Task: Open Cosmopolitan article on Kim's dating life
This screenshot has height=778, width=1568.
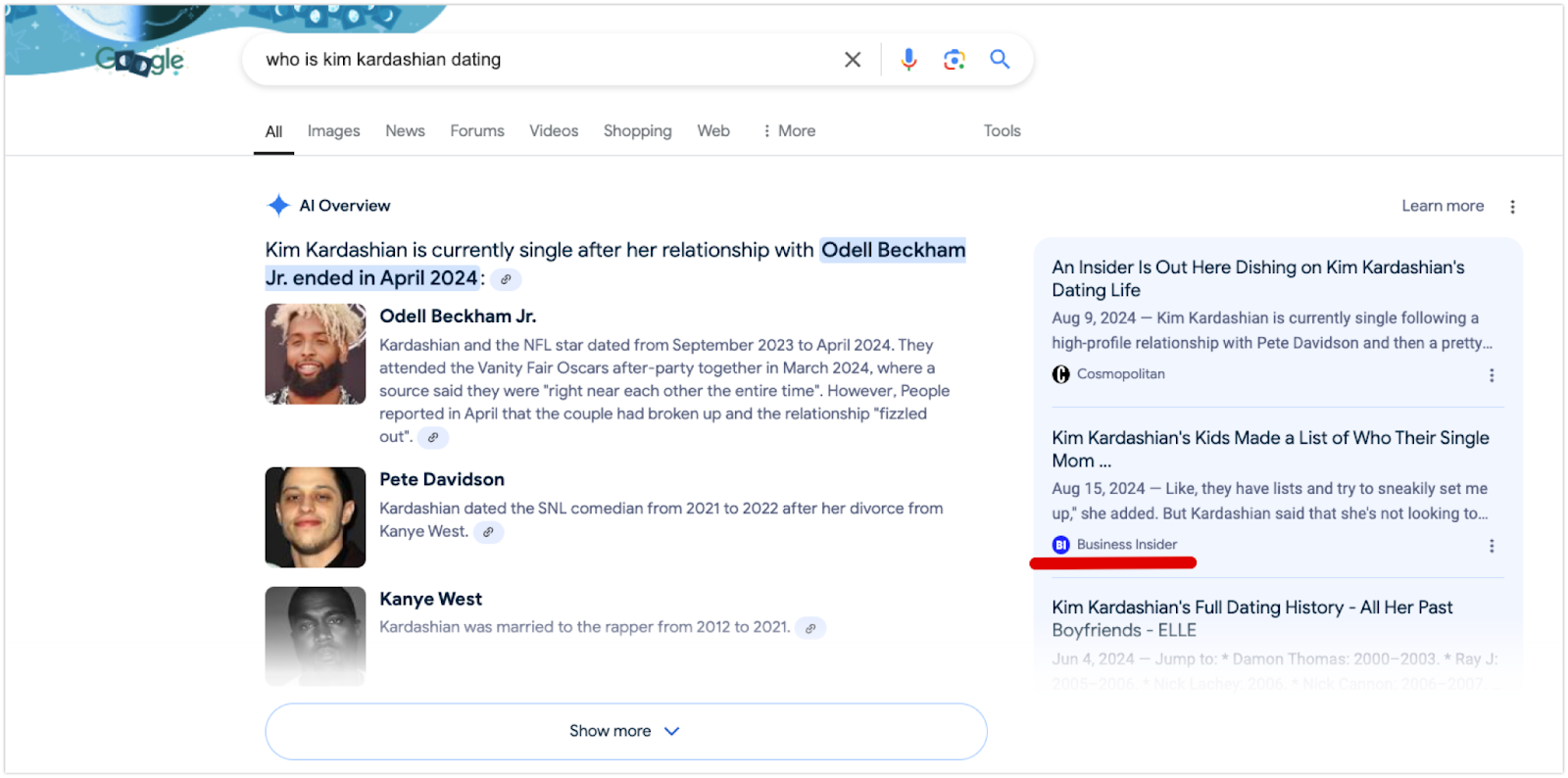Action: (1258, 278)
